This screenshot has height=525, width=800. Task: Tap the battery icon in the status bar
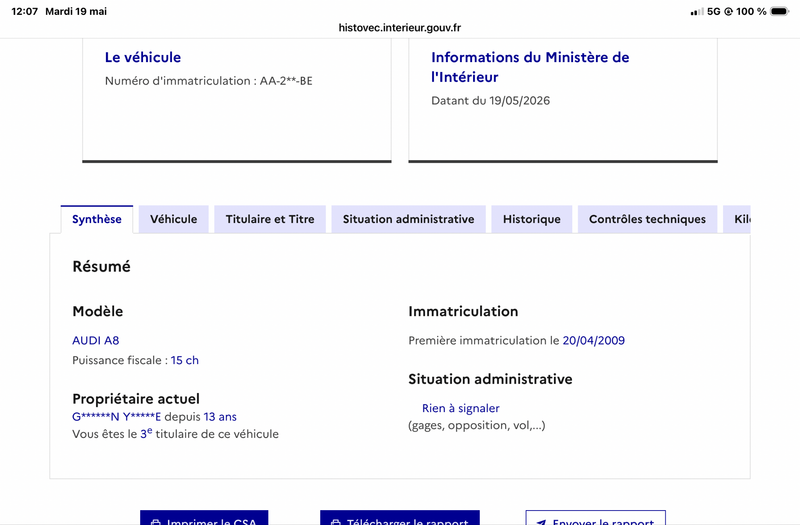pos(780,11)
